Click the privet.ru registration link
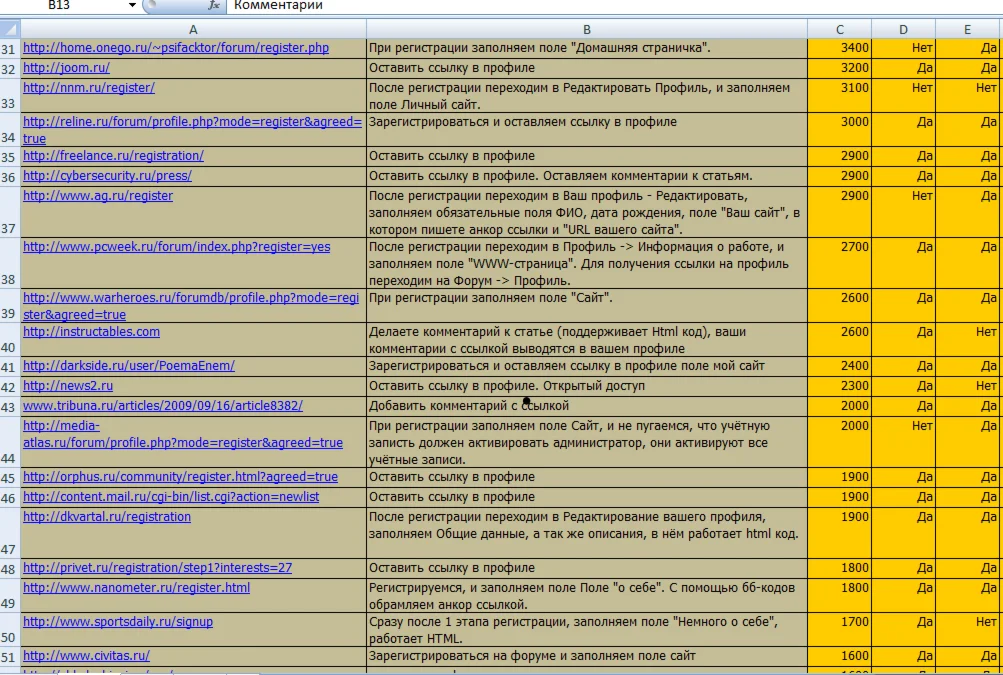 (x=157, y=568)
